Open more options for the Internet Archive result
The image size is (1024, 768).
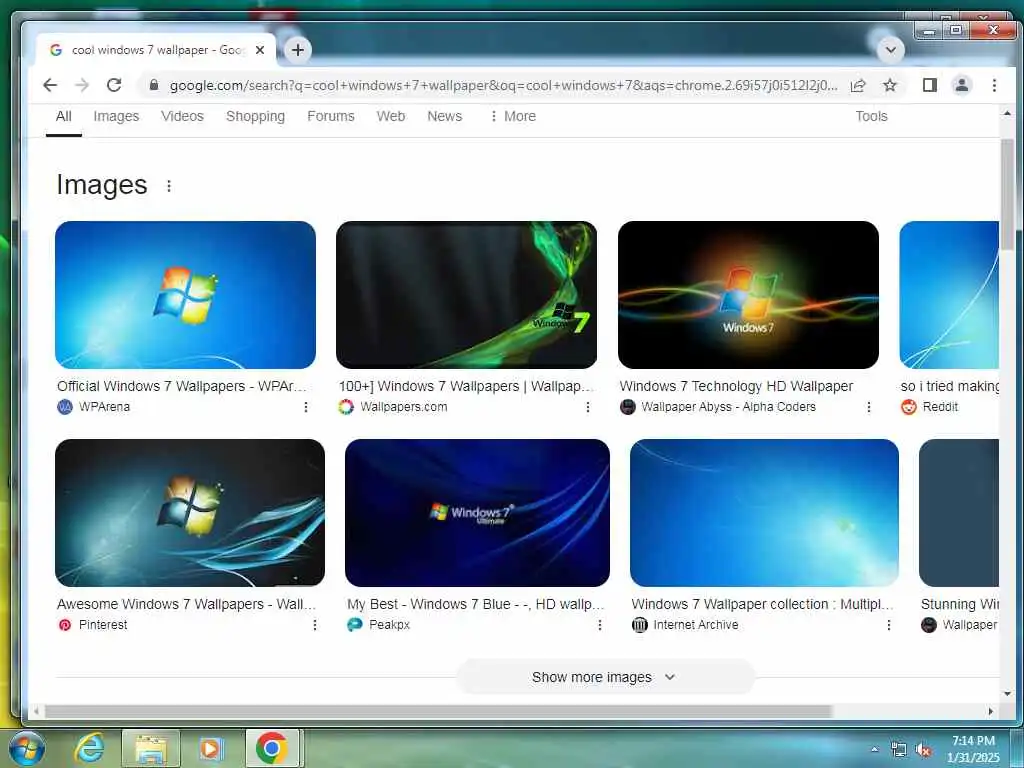[888, 625]
